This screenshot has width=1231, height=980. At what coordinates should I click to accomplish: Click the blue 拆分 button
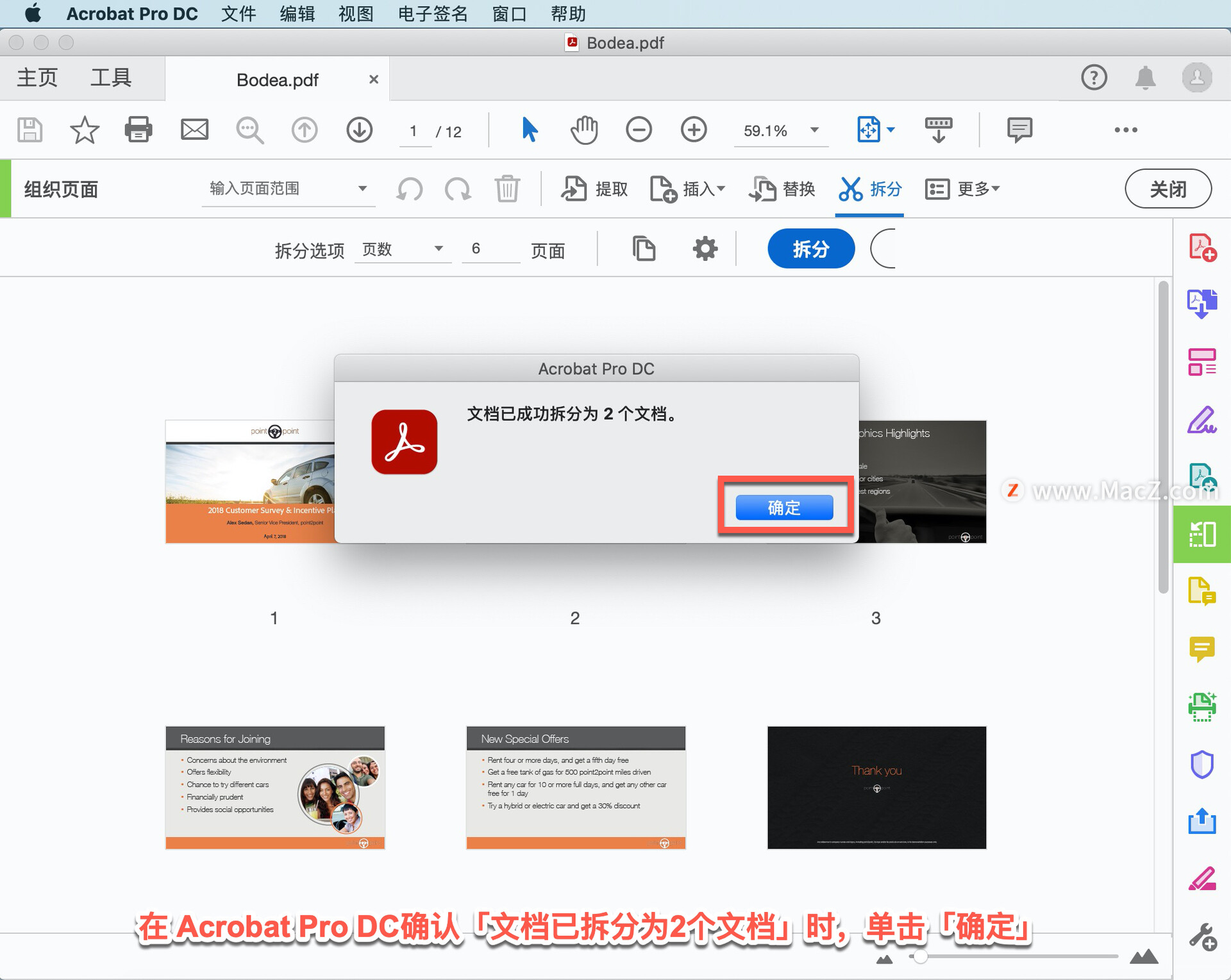[x=810, y=249]
